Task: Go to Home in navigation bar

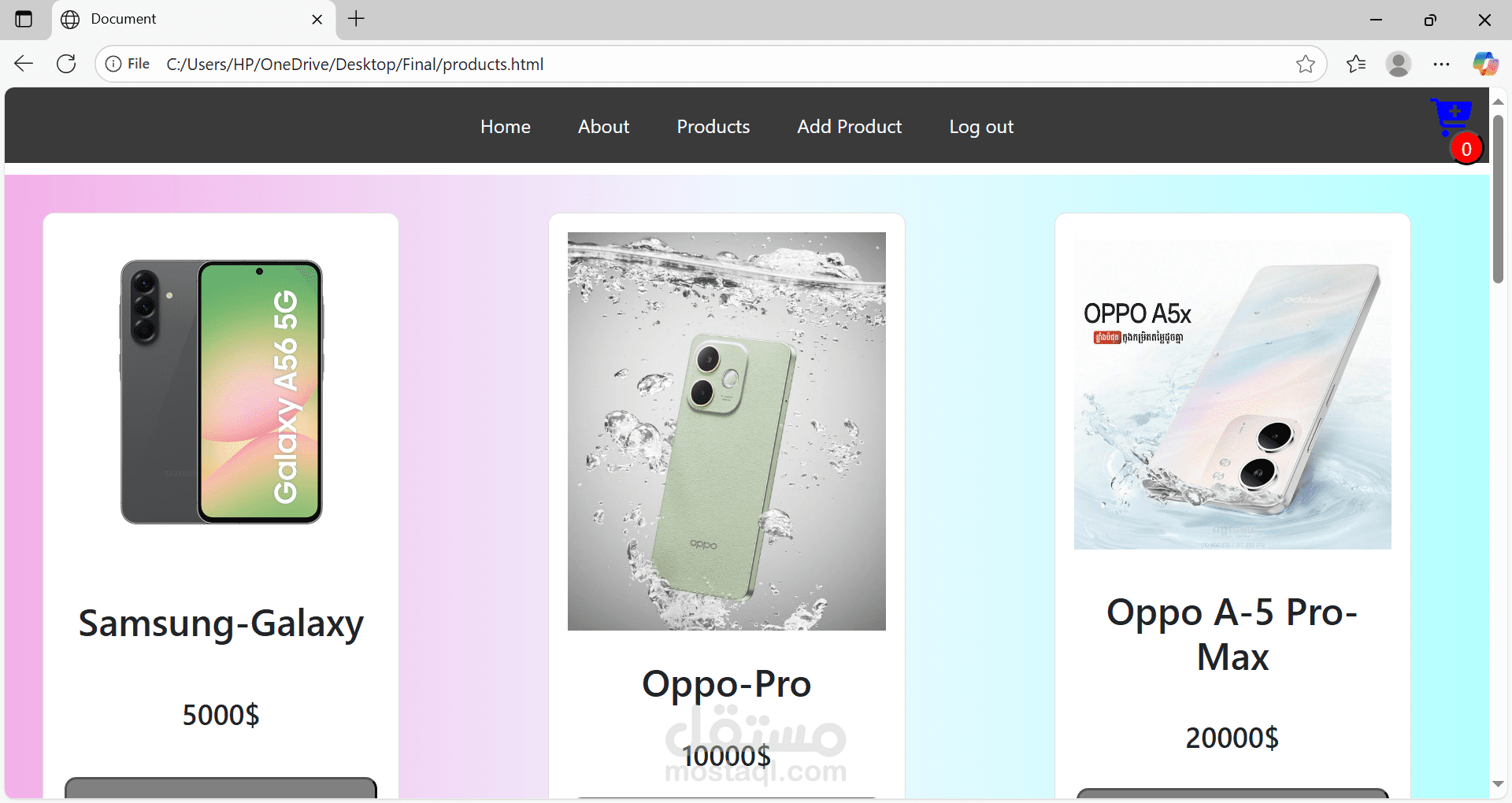Action: (506, 127)
